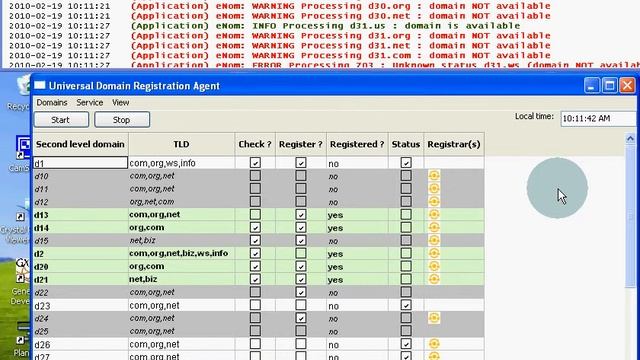Sort by Second level domain column header

(x=80, y=144)
